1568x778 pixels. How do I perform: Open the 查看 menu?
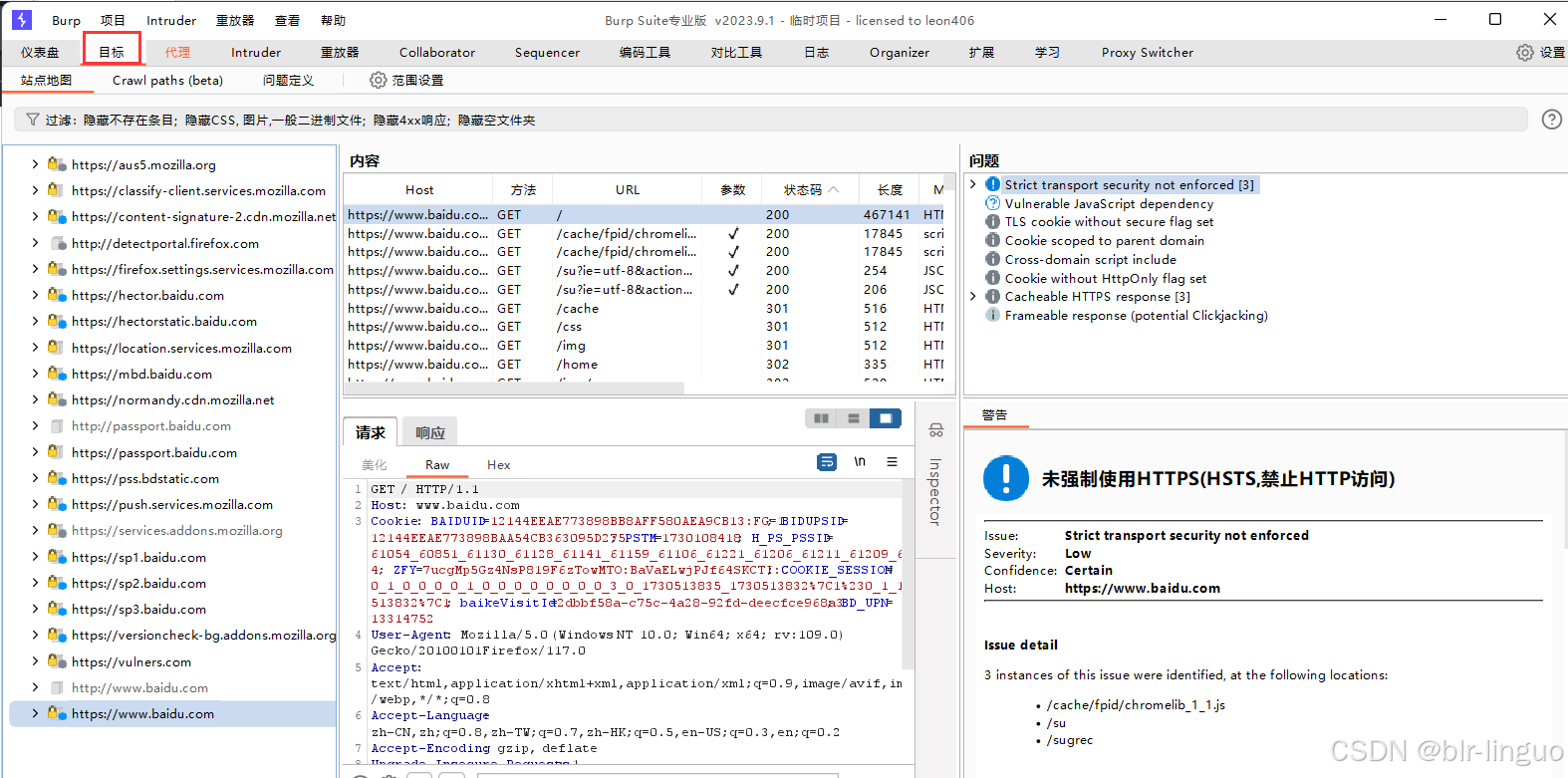[x=287, y=20]
